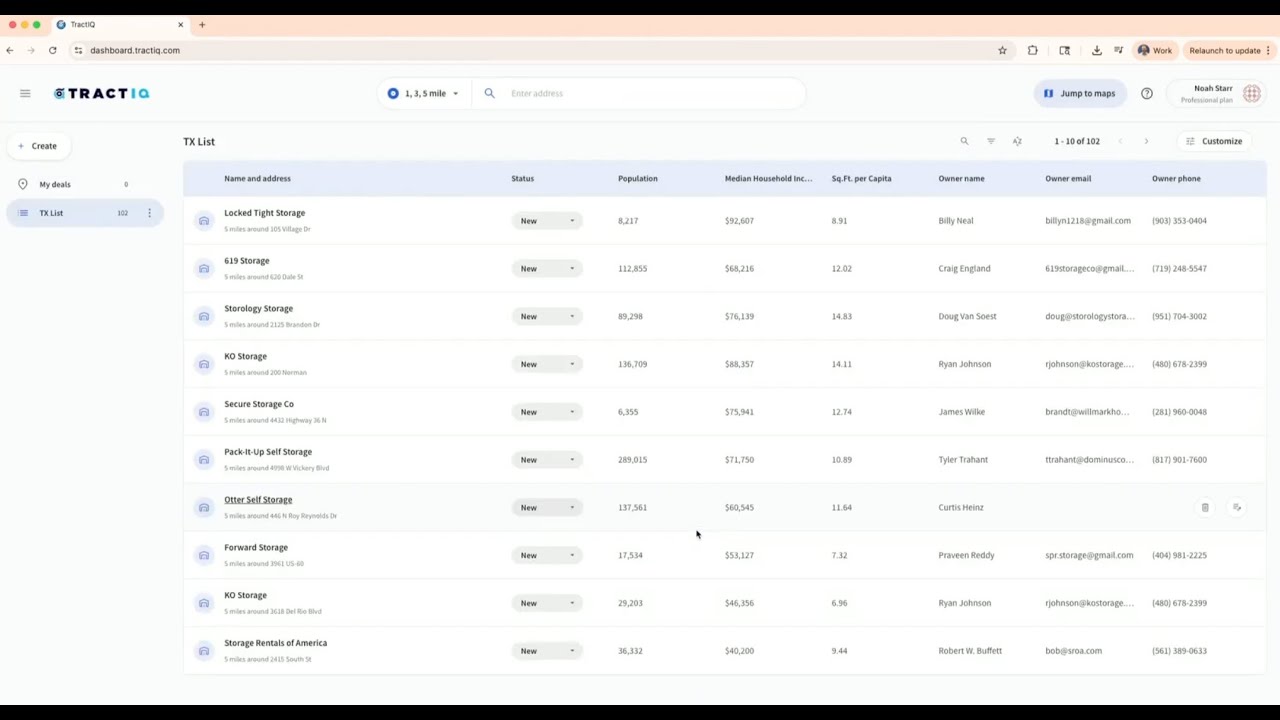Viewport: 1280px width, 720px height.
Task: Open the browser downloads icon
Action: point(1096,50)
